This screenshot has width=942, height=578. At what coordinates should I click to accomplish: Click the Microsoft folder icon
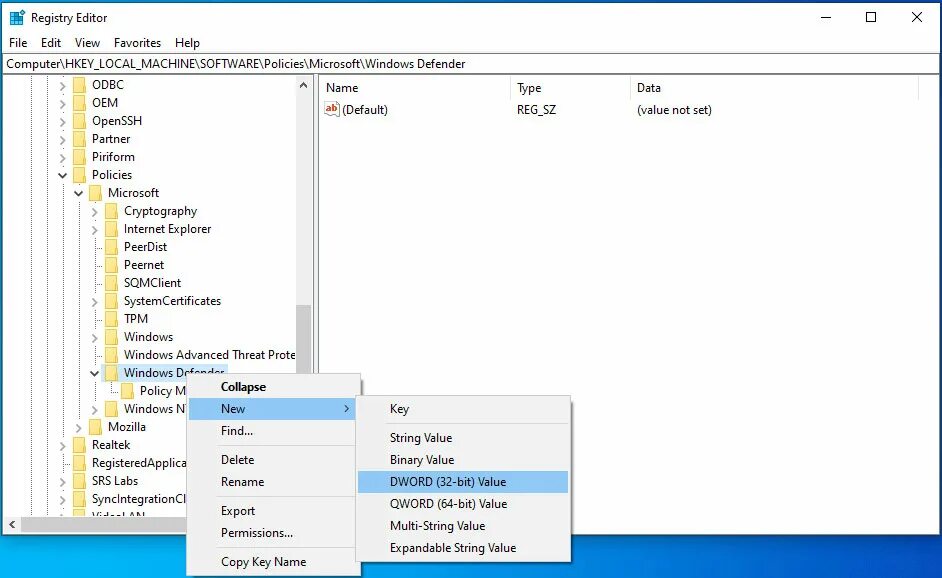(96, 193)
